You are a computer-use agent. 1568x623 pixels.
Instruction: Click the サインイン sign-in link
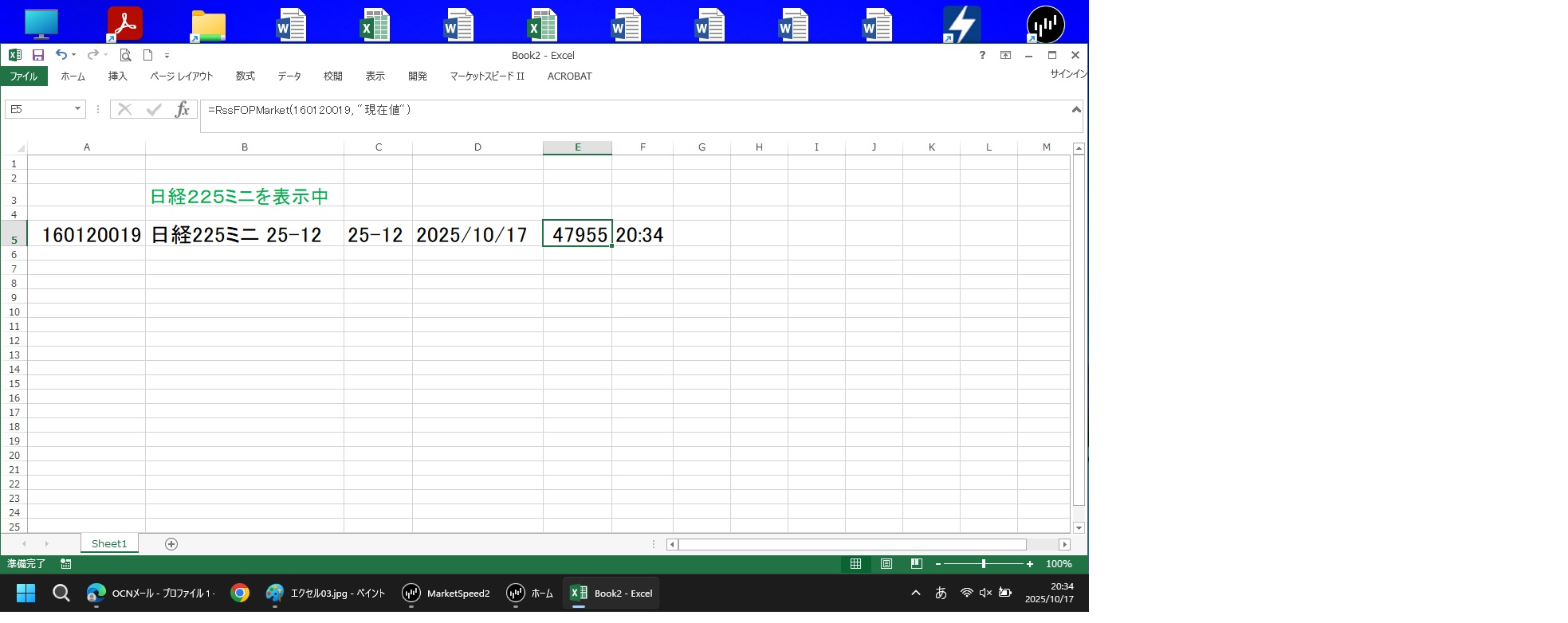pos(1068,74)
